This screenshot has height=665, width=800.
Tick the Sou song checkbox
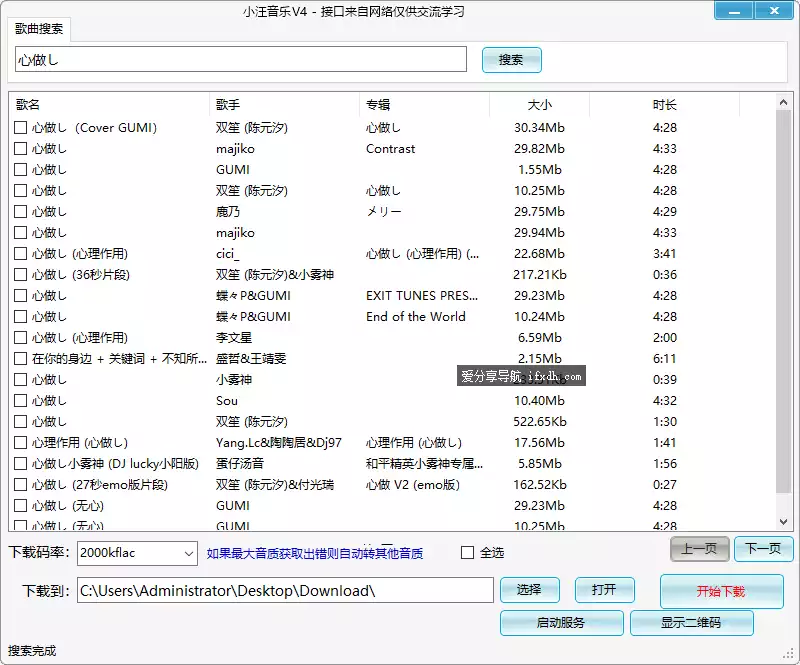pyautogui.click(x=20, y=401)
